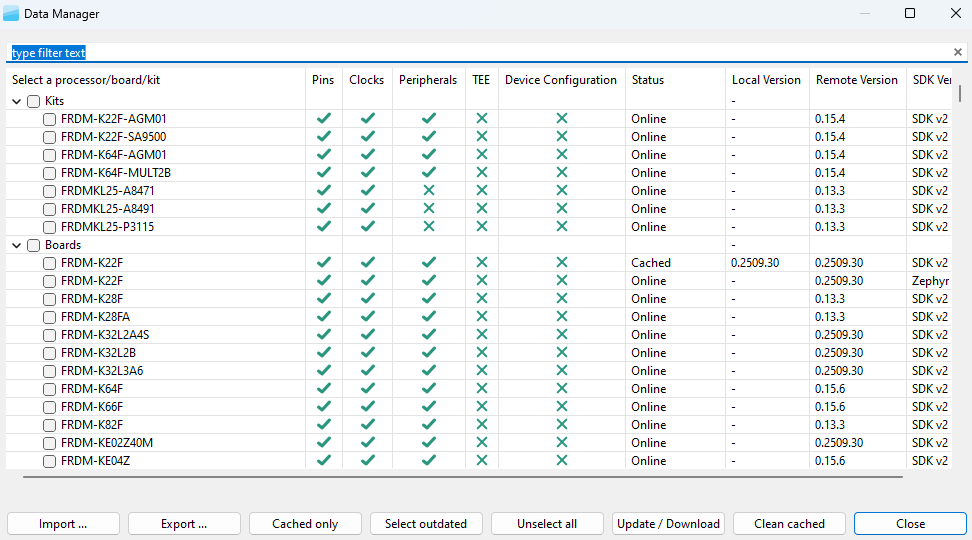Click TEE X icon for FRDM-K22F-SA9500

point(482,136)
